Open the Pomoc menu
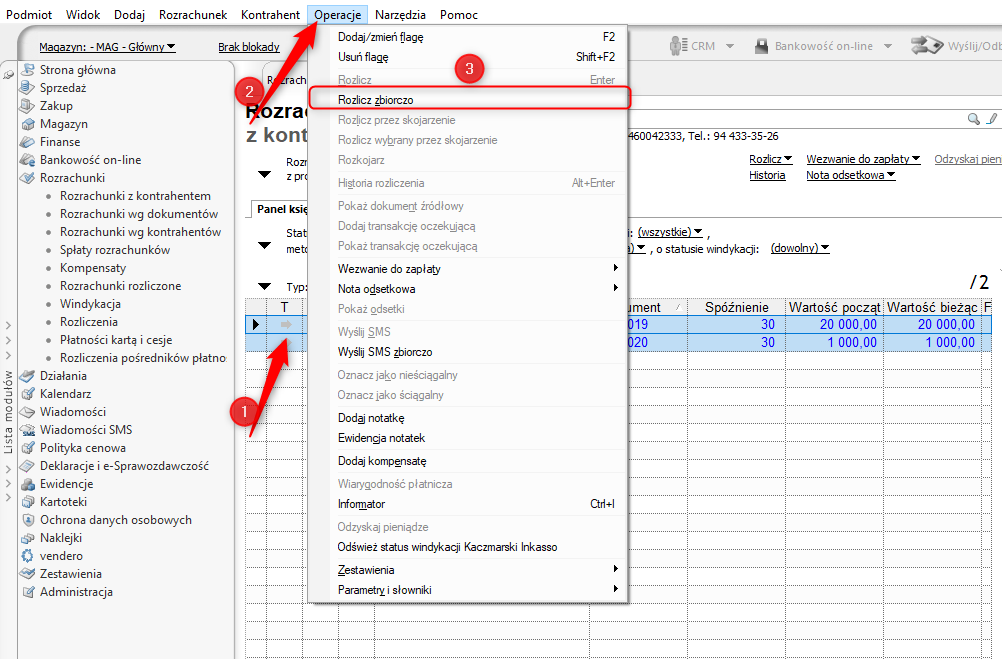 [459, 15]
